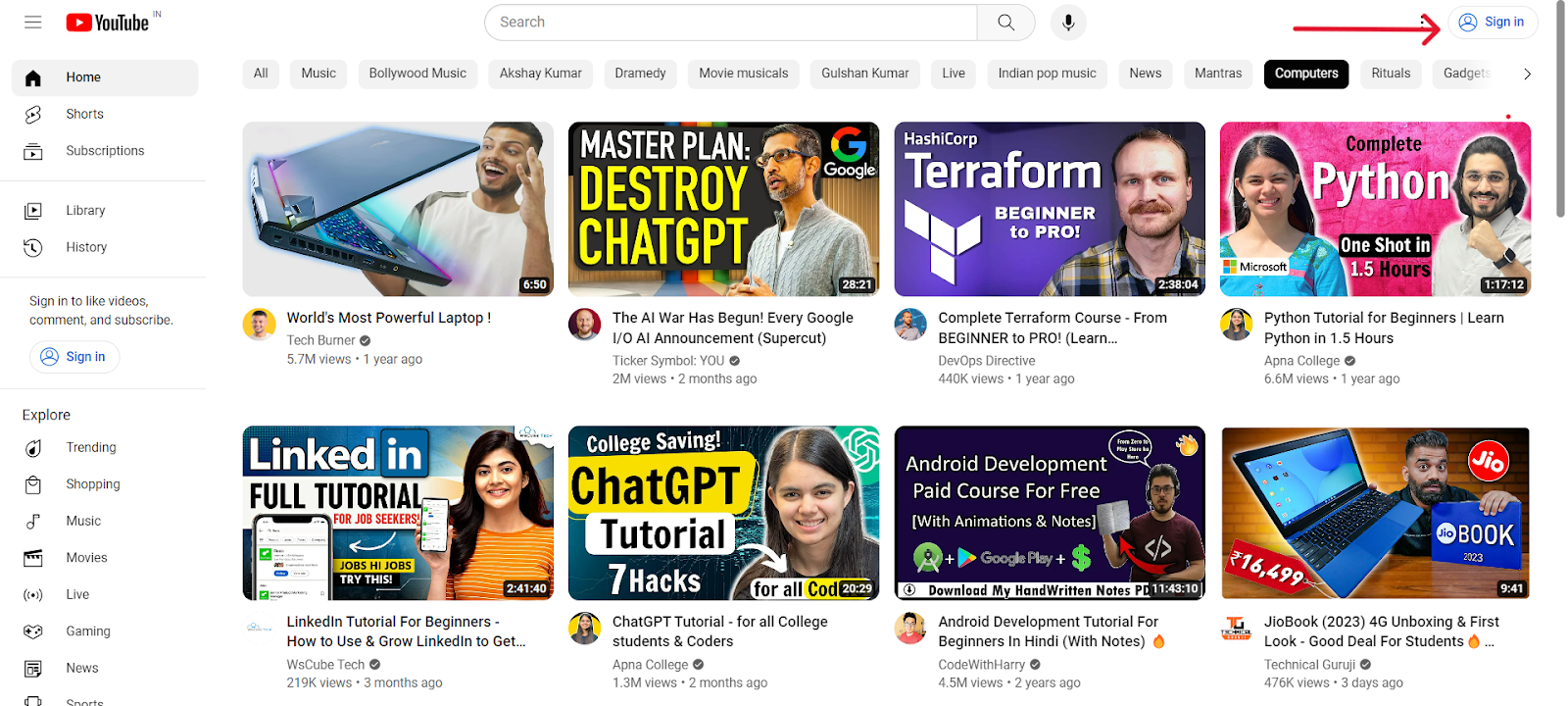
Task: Click the Gaming controller icon
Action: pos(33,631)
